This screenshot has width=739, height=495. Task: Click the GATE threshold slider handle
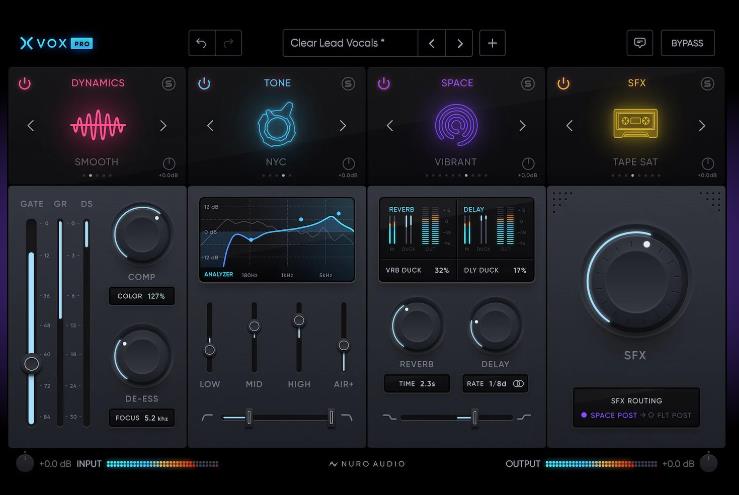pos(32,364)
